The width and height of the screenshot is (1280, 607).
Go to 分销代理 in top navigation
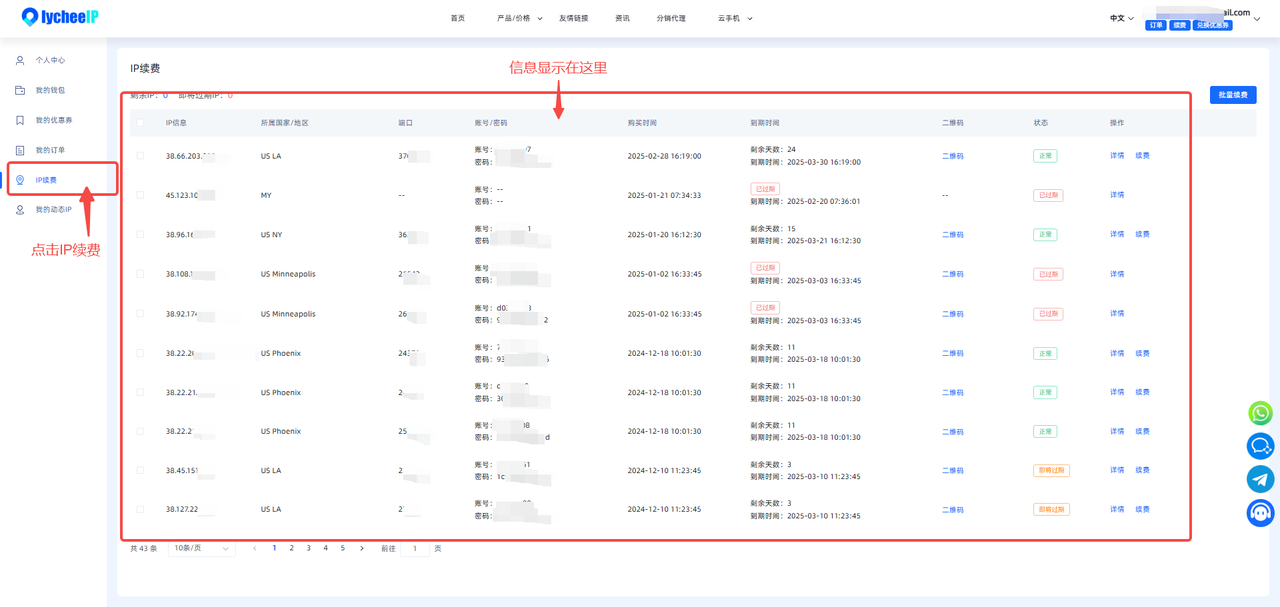point(671,18)
